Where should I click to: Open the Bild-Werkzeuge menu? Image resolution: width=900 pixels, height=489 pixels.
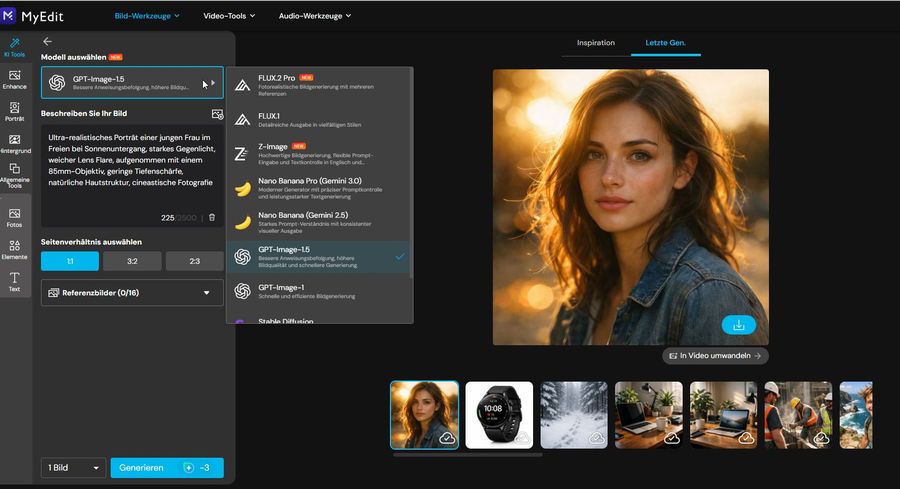[147, 16]
